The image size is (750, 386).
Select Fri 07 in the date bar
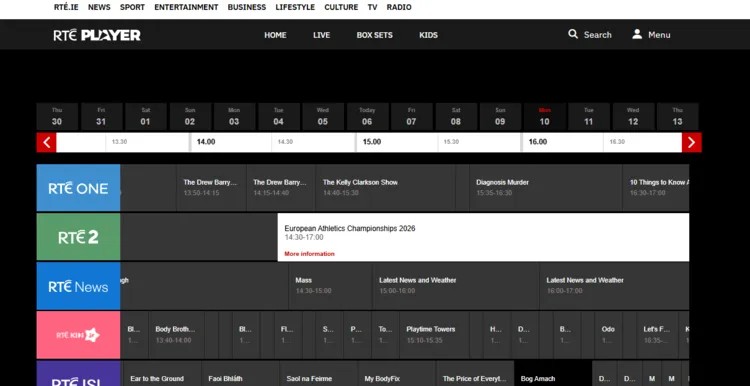coord(411,117)
